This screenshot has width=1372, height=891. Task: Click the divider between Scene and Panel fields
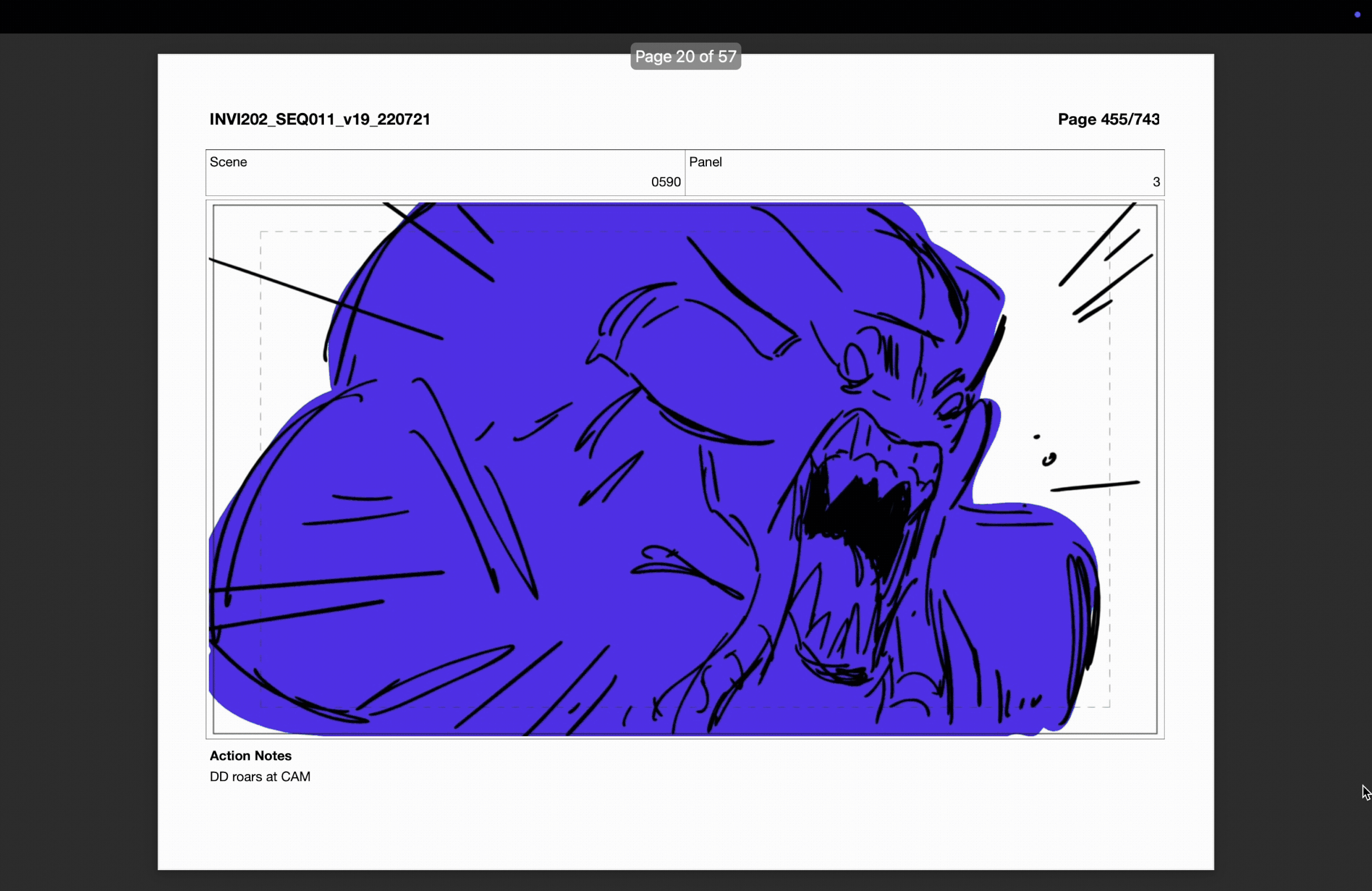coord(685,172)
